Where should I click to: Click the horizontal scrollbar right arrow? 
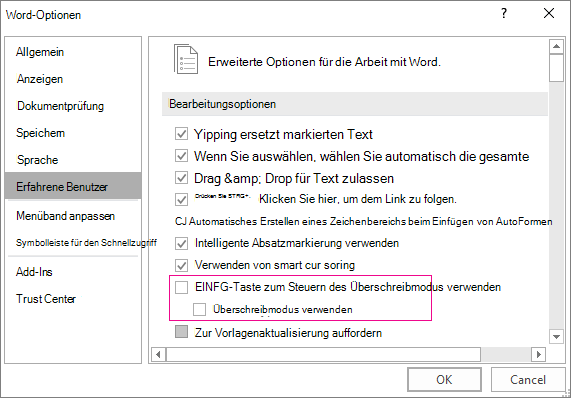539,354
